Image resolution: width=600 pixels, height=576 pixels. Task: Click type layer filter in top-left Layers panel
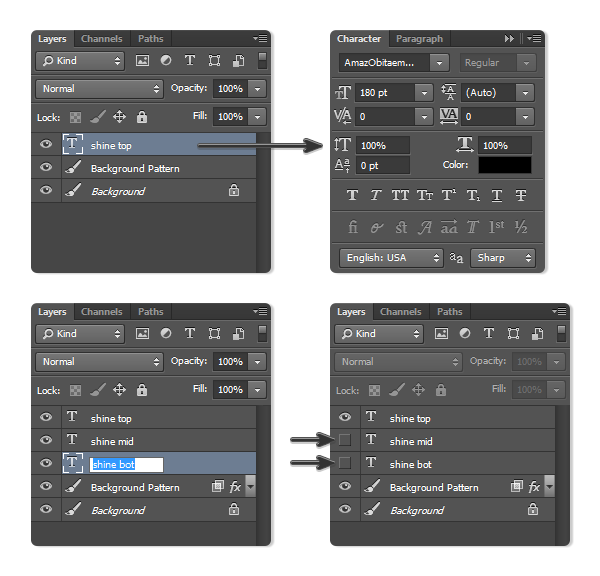click(x=190, y=60)
